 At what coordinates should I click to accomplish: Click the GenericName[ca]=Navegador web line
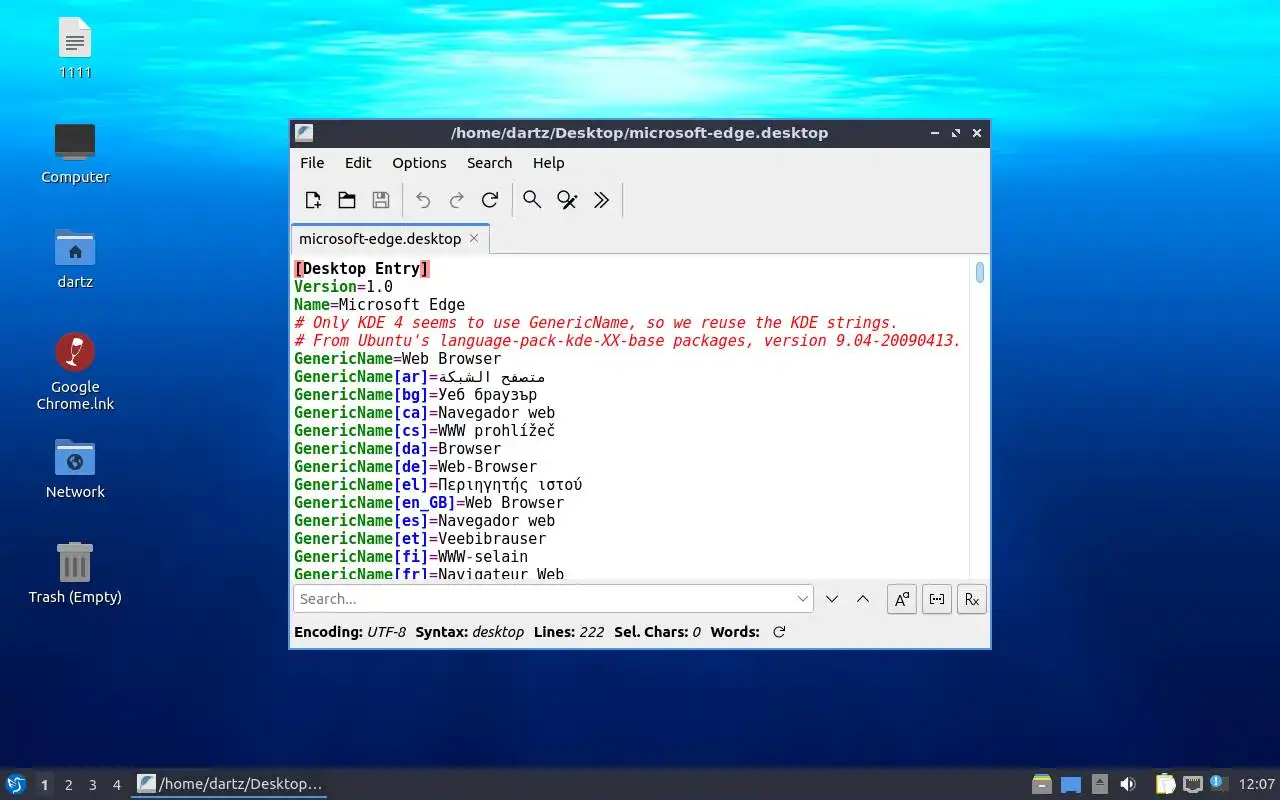coord(424,413)
